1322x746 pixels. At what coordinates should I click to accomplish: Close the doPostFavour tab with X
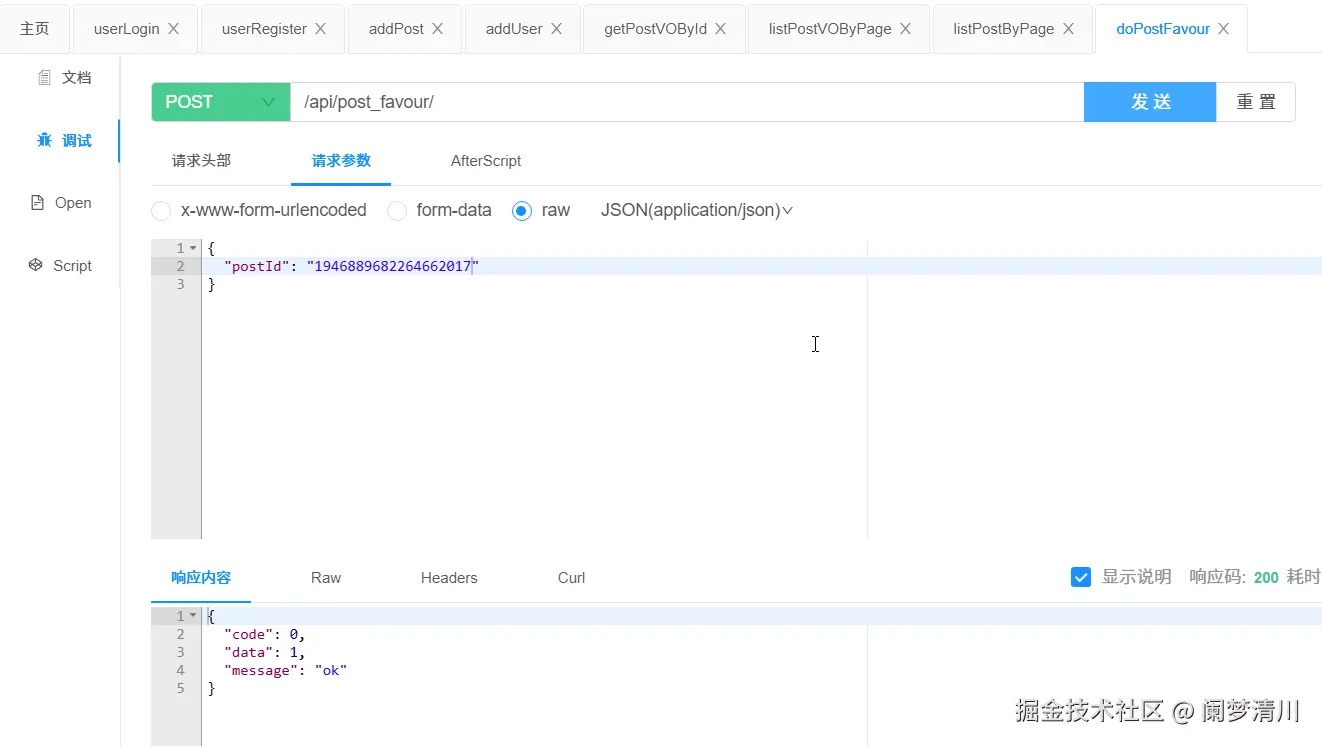(x=1225, y=29)
